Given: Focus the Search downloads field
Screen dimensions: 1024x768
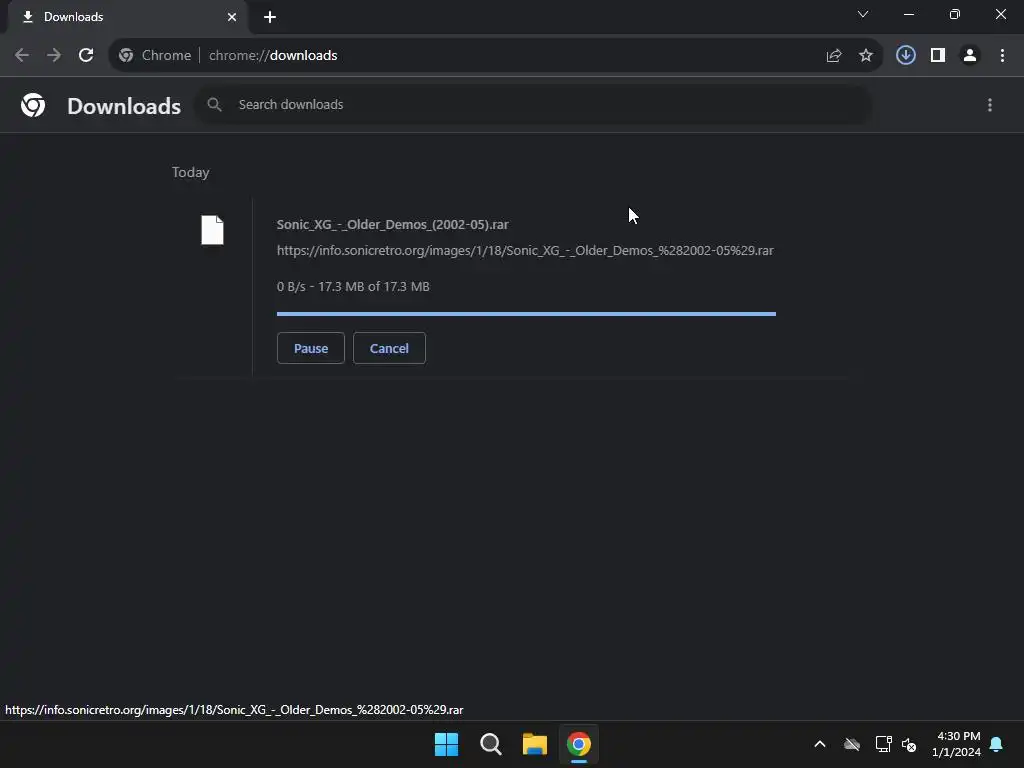Looking at the screenshot, I should pyautogui.click(x=534, y=104).
